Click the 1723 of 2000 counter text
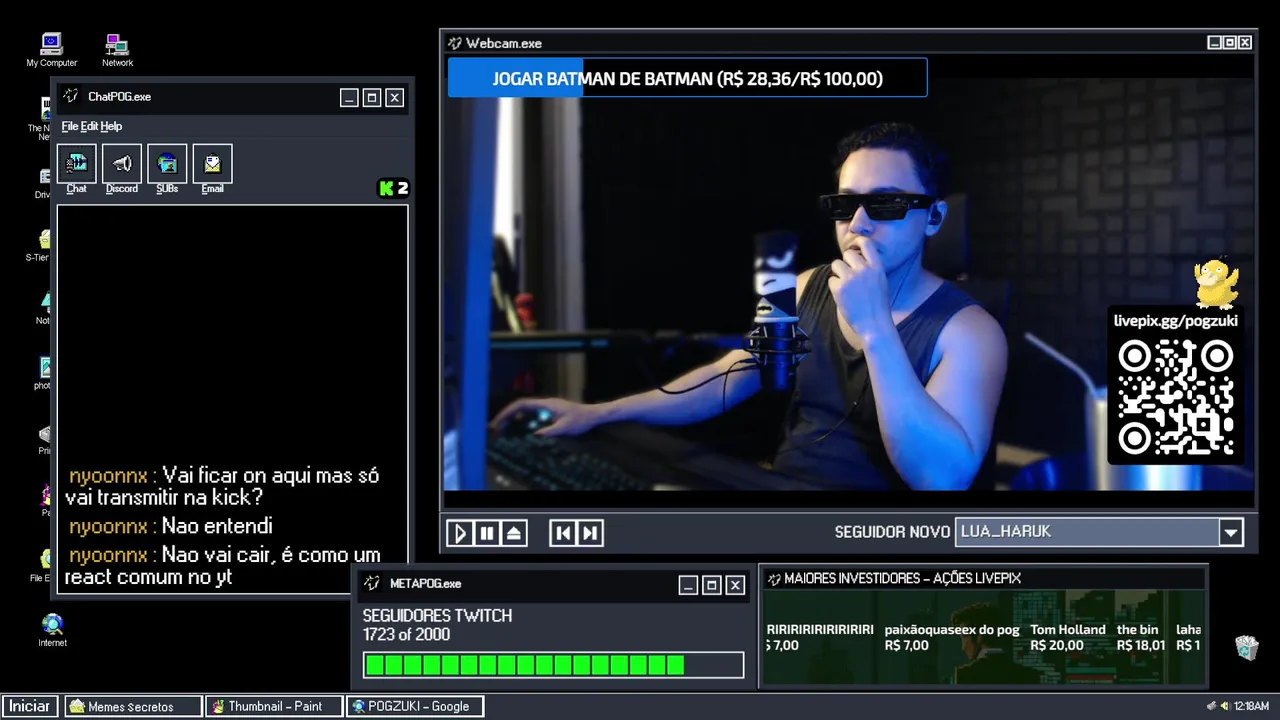The height and width of the screenshot is (720, 1280). (406, 635)
